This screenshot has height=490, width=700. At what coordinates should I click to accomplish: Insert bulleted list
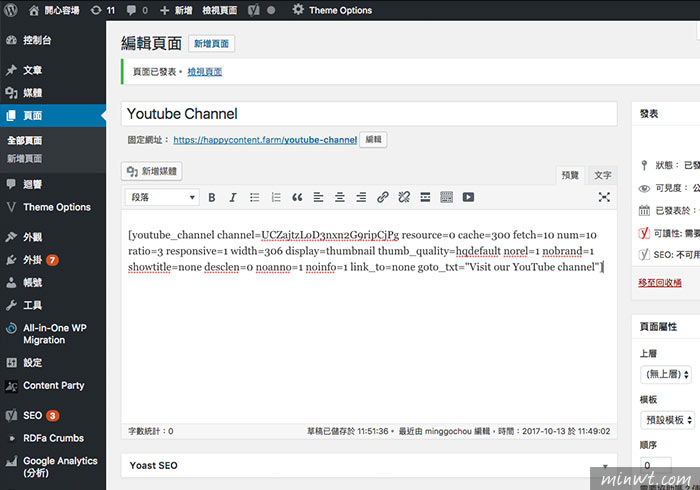(254, 197)
